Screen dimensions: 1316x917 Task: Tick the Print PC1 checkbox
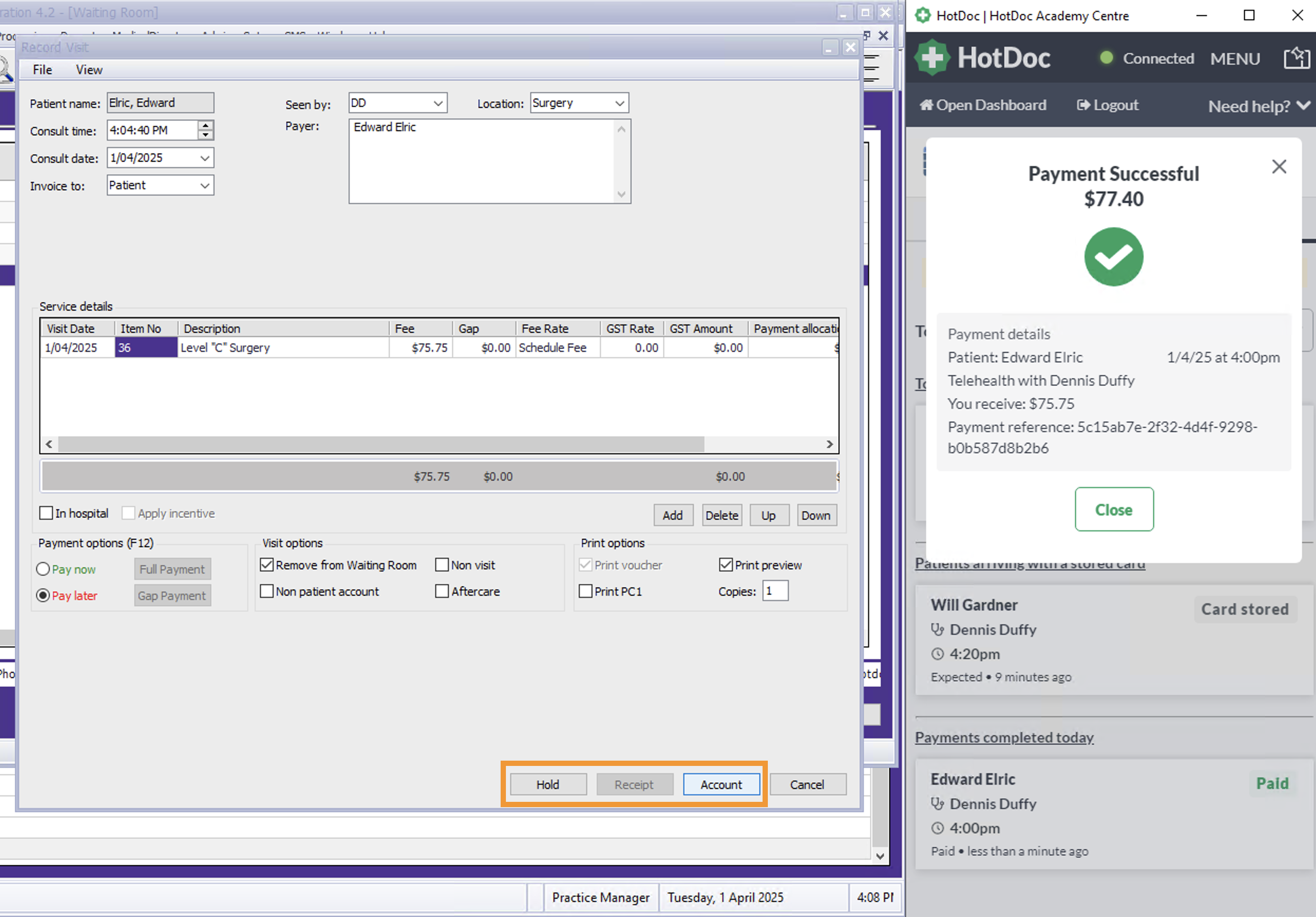pos(585,591)
